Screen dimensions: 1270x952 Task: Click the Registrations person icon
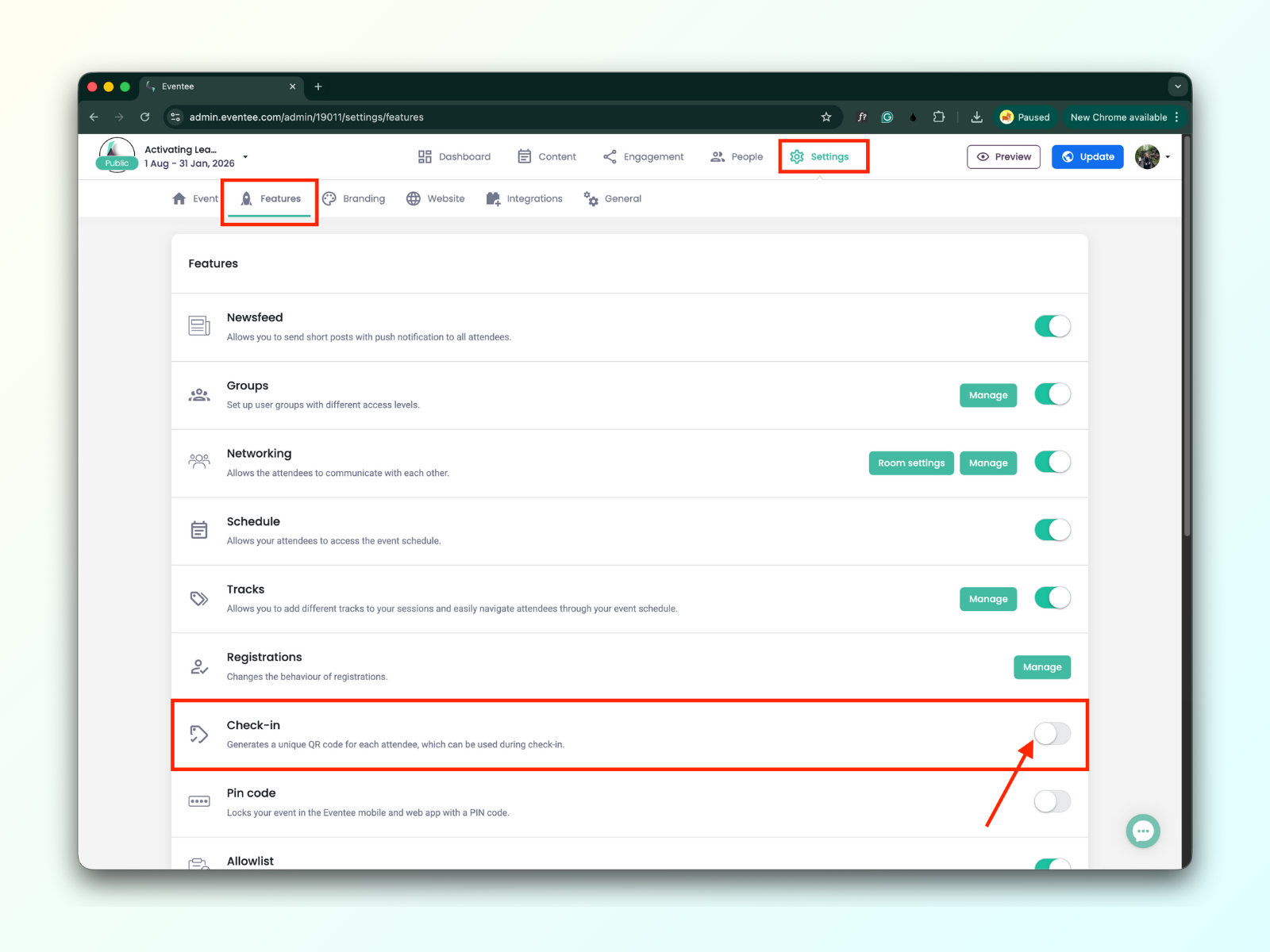pyautogui.click(x=199, y=666)
